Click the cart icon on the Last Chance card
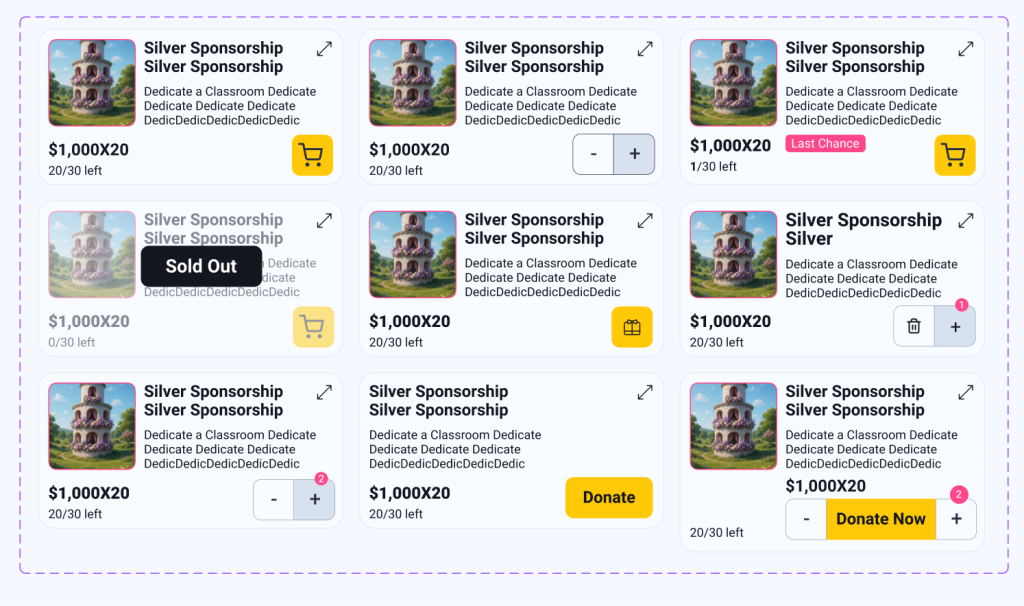 pyautogui.click(x=954, y=155)
